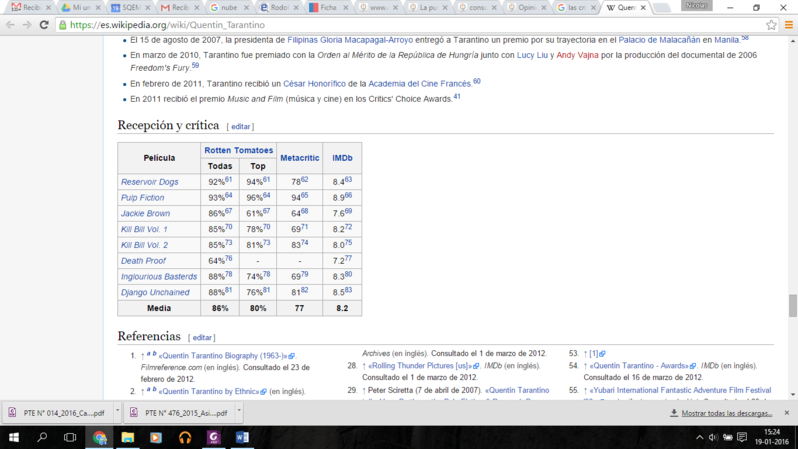Image resolution: width=798 pixels, height=449 pixels.
Task: Open the Chrome hamburger menu
Action: [x=788, y=24]
